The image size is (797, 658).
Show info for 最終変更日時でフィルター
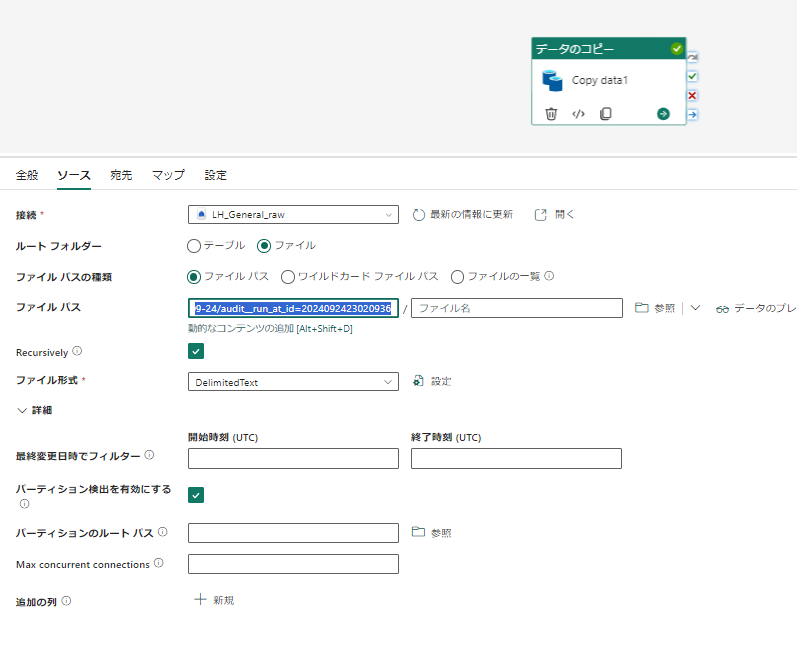click(149, 455)
